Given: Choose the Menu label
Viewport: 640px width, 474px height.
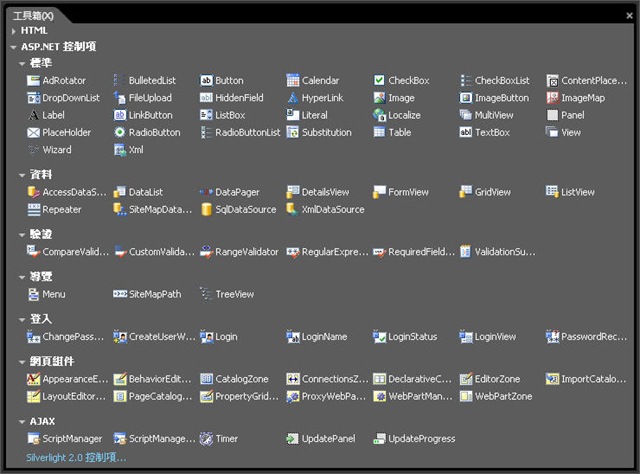Looking at the screenshot, I should (x=54, y=294).
